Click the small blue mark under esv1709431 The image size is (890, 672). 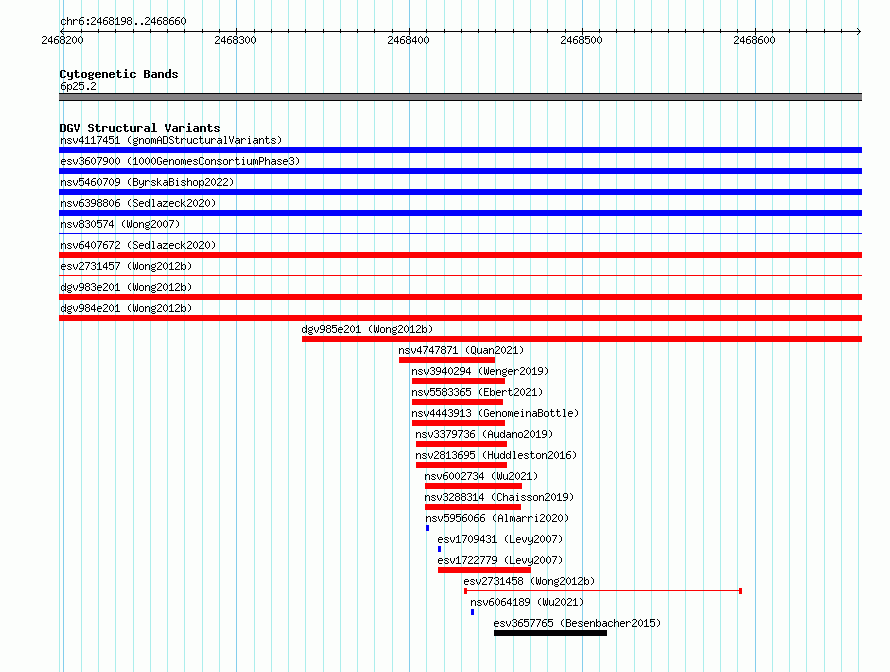point(439,549)
